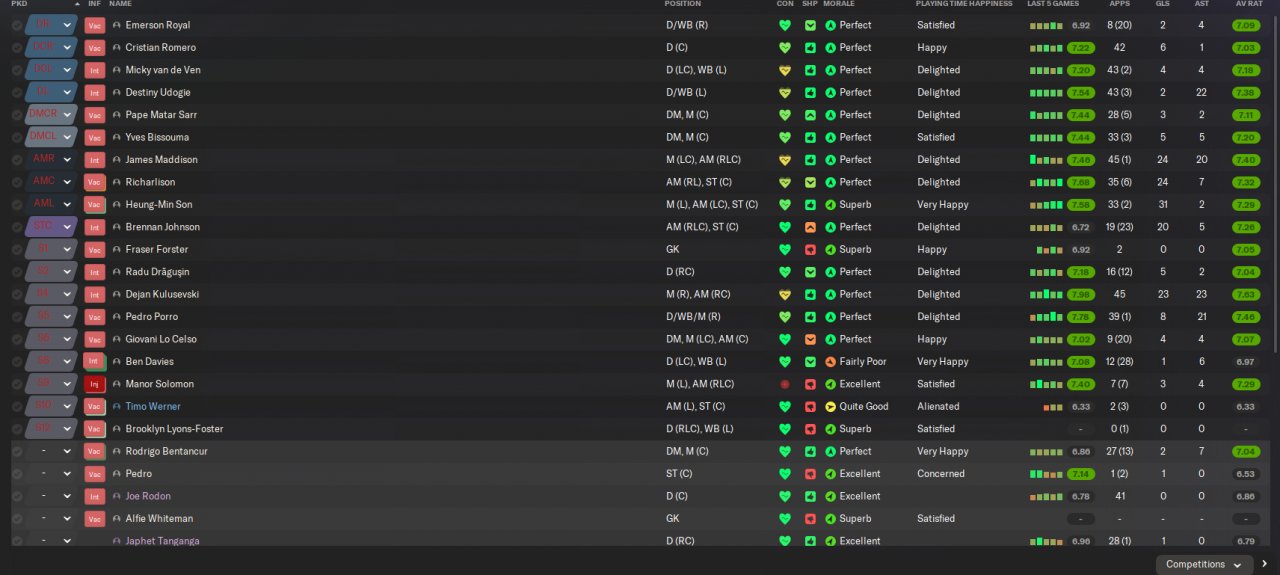1280x575 pixels.
Task: Tick the selection circle for Pedro Porro
Action: pyautogui.click(x=17, y=317)
